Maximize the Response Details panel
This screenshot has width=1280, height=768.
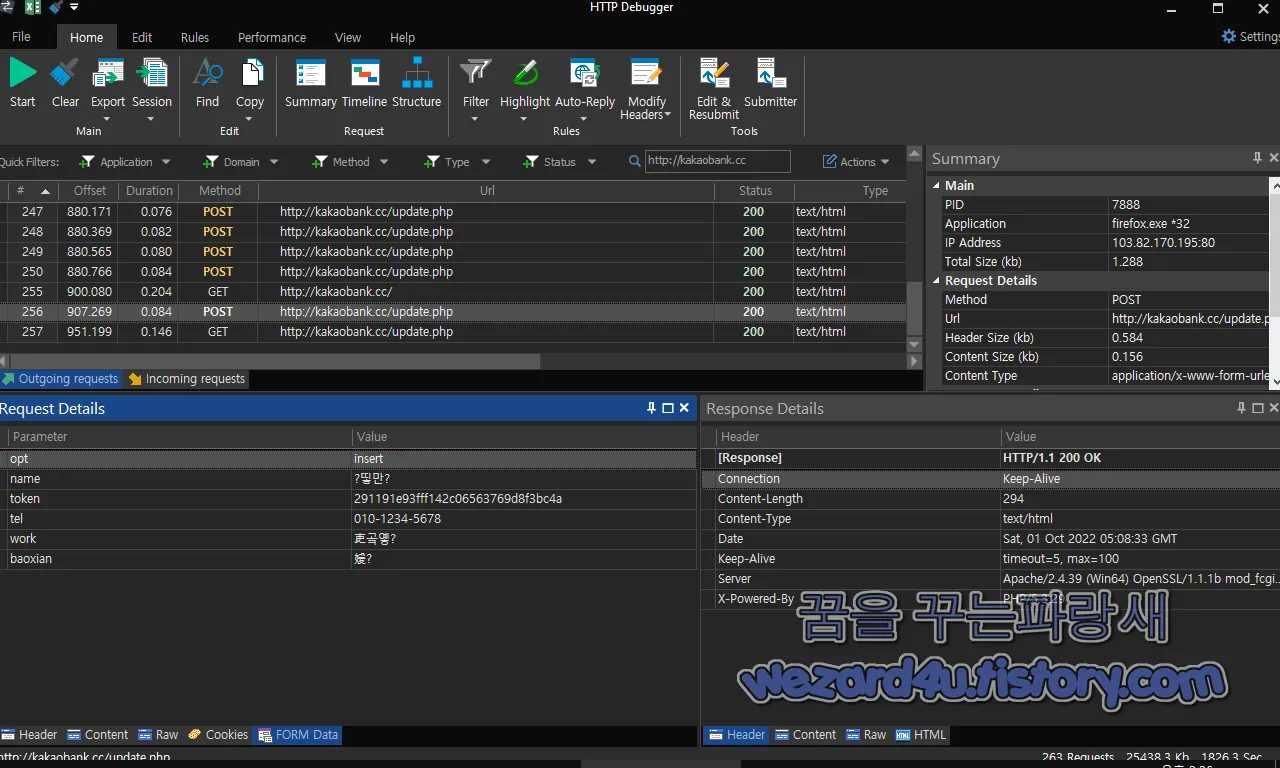tap(1257, 408)
